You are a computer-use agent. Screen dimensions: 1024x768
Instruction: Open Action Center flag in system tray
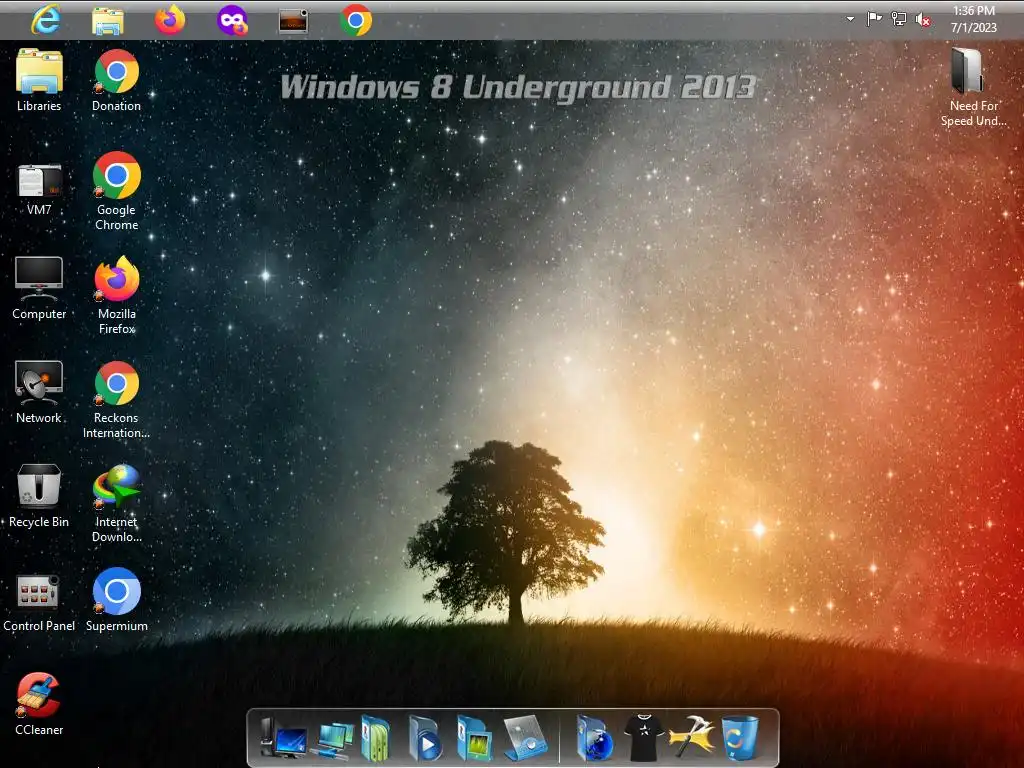tap(874, 19)
